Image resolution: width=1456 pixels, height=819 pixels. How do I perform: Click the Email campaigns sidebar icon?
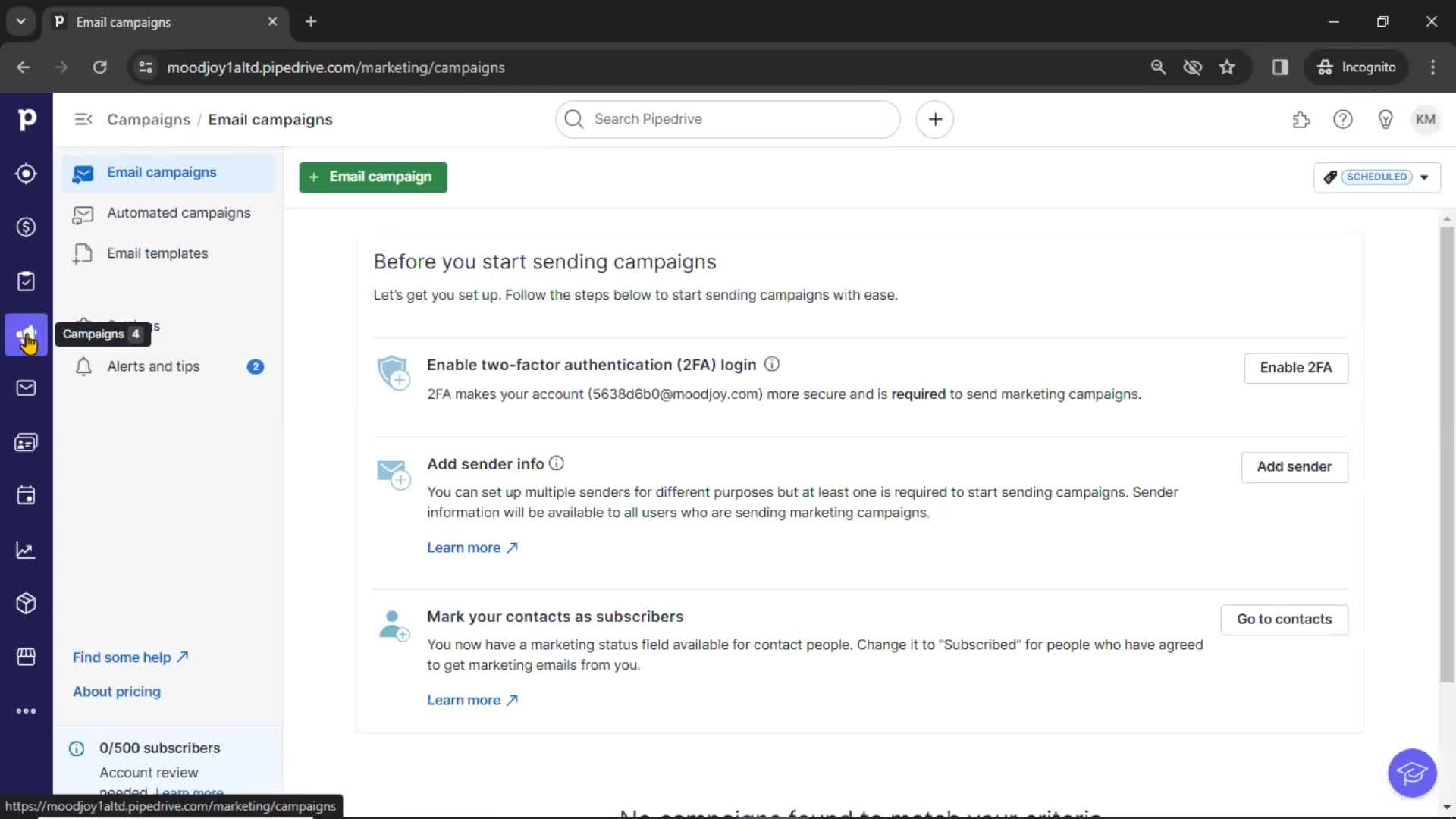(26, 333)
